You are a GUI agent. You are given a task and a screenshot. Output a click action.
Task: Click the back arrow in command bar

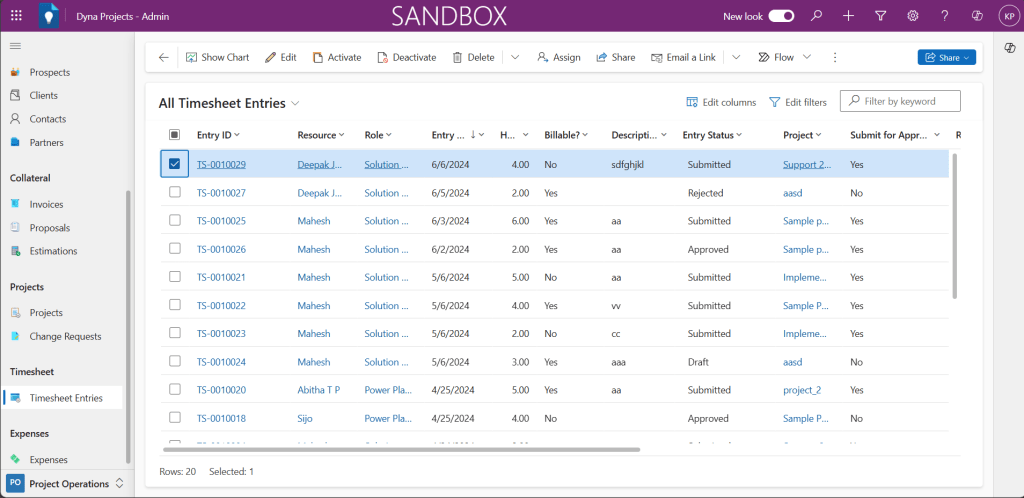(x=164, y=57)
